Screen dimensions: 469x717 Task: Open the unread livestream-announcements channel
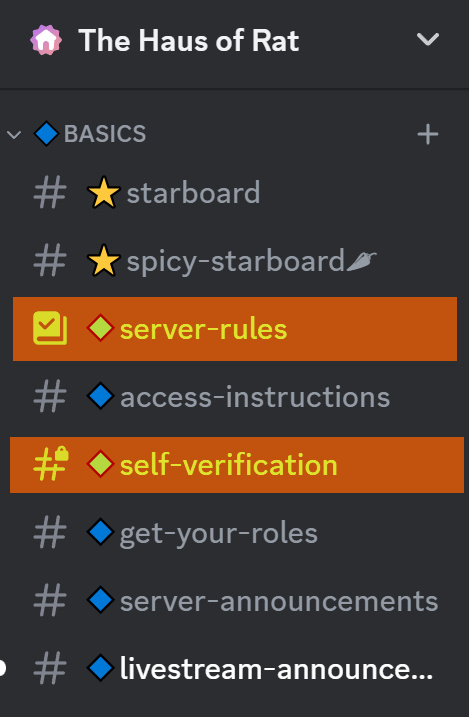pos(235,669)
